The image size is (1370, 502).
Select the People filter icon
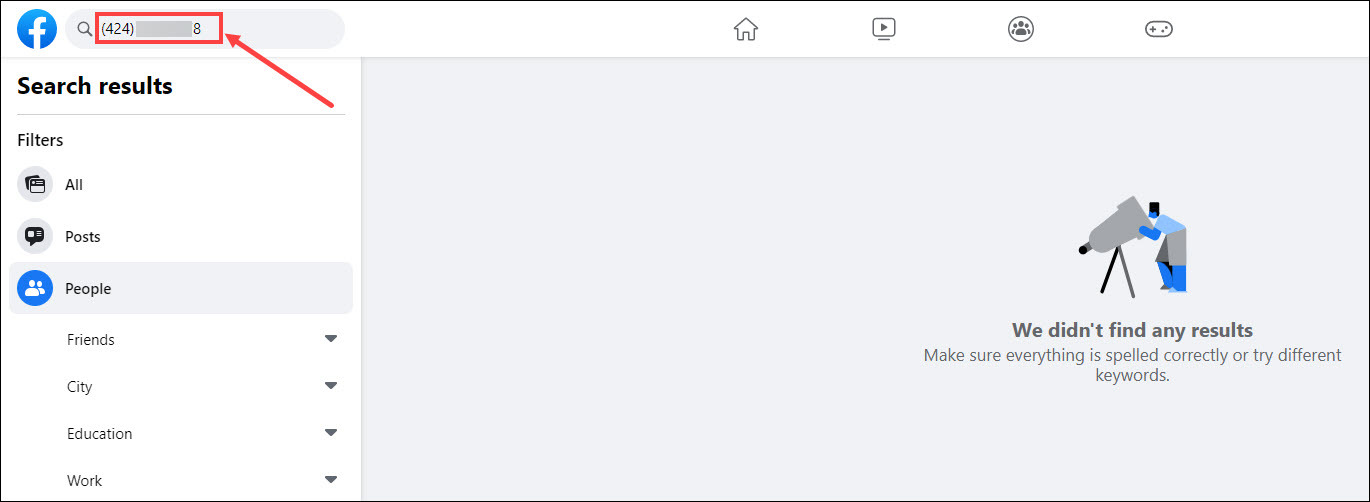(x=35, y=288)
